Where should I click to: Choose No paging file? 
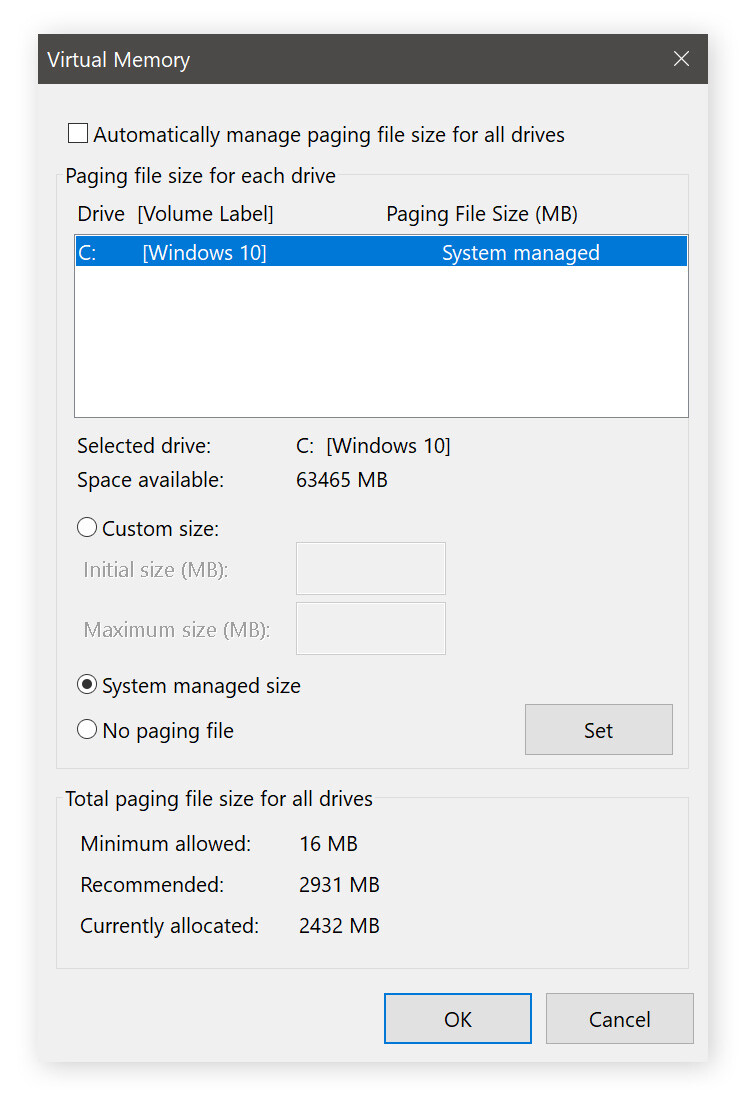[x=87, y=729]
